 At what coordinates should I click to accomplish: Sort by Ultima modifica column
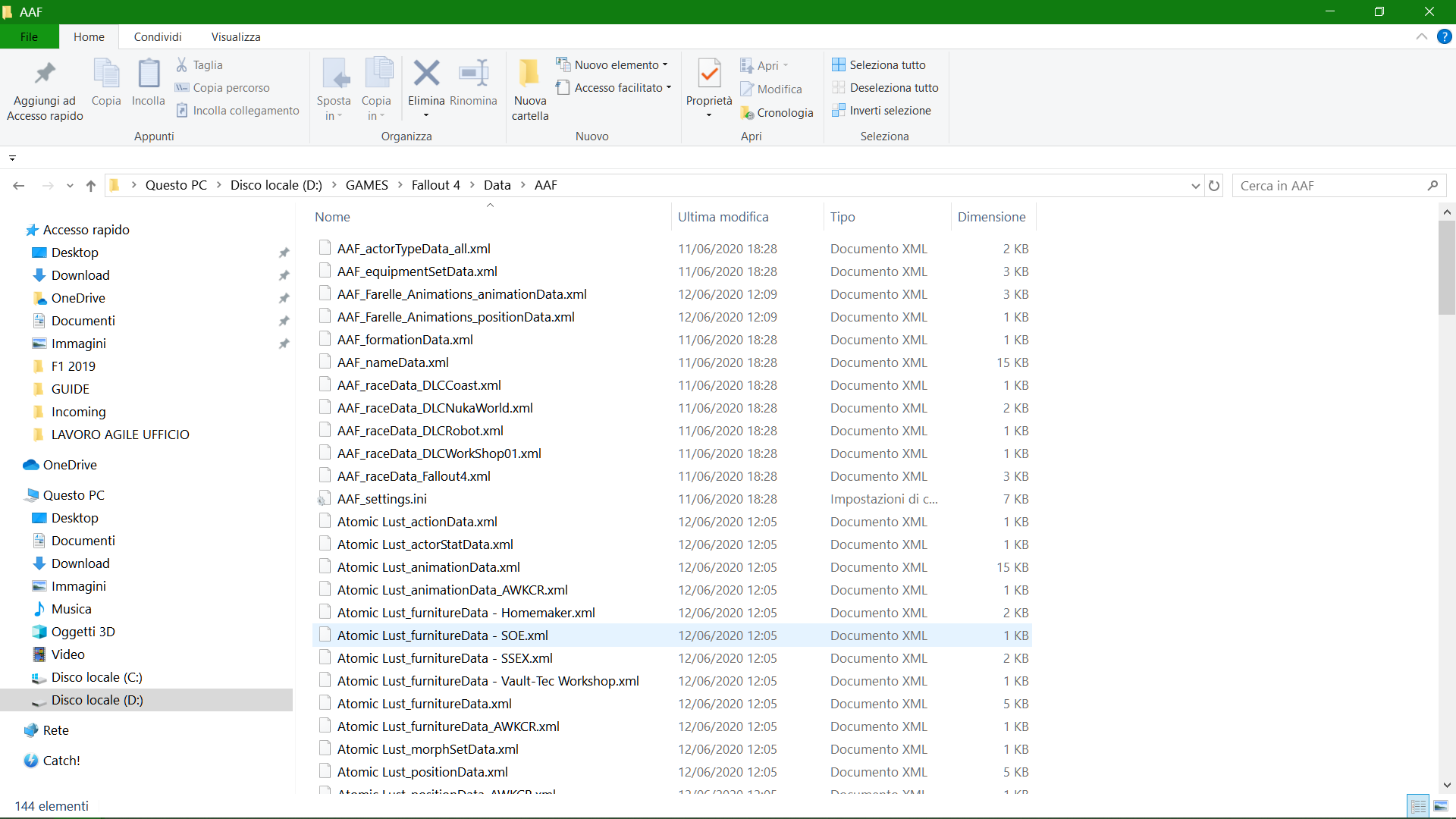(x=723, y=217)
